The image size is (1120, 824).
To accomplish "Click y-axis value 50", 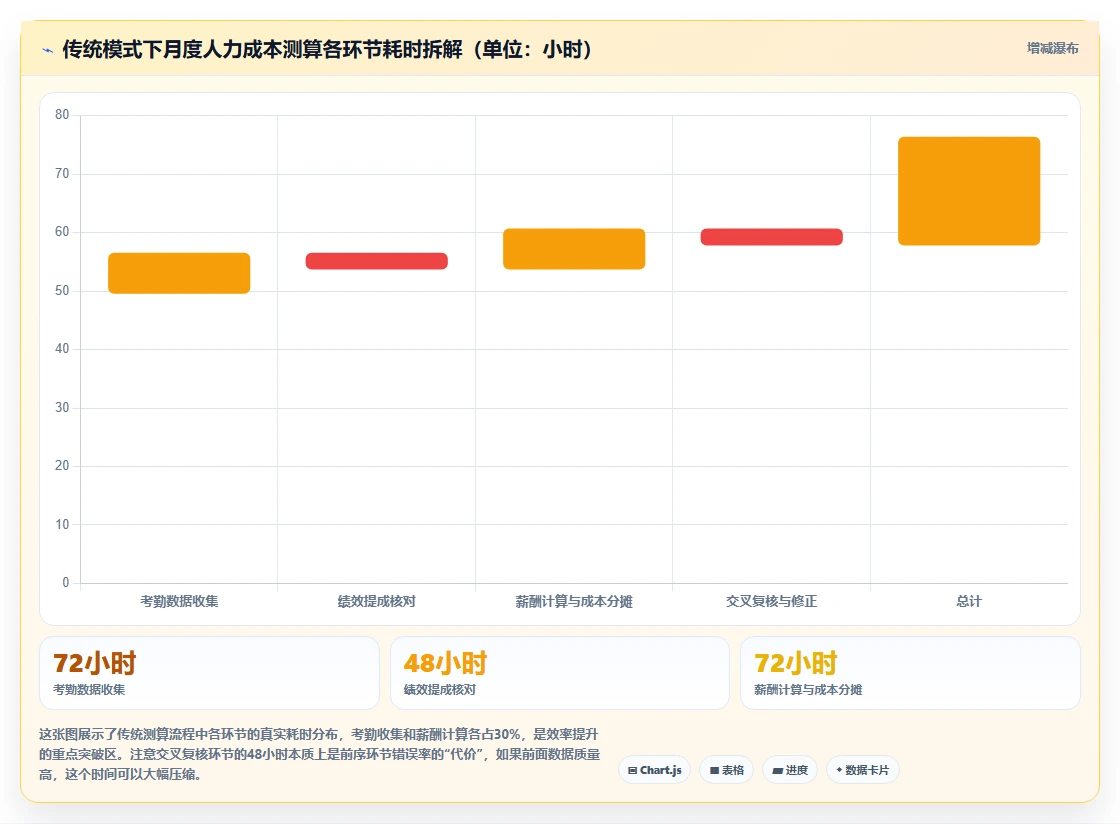I will pyautogui.click(x=62, y=290).
